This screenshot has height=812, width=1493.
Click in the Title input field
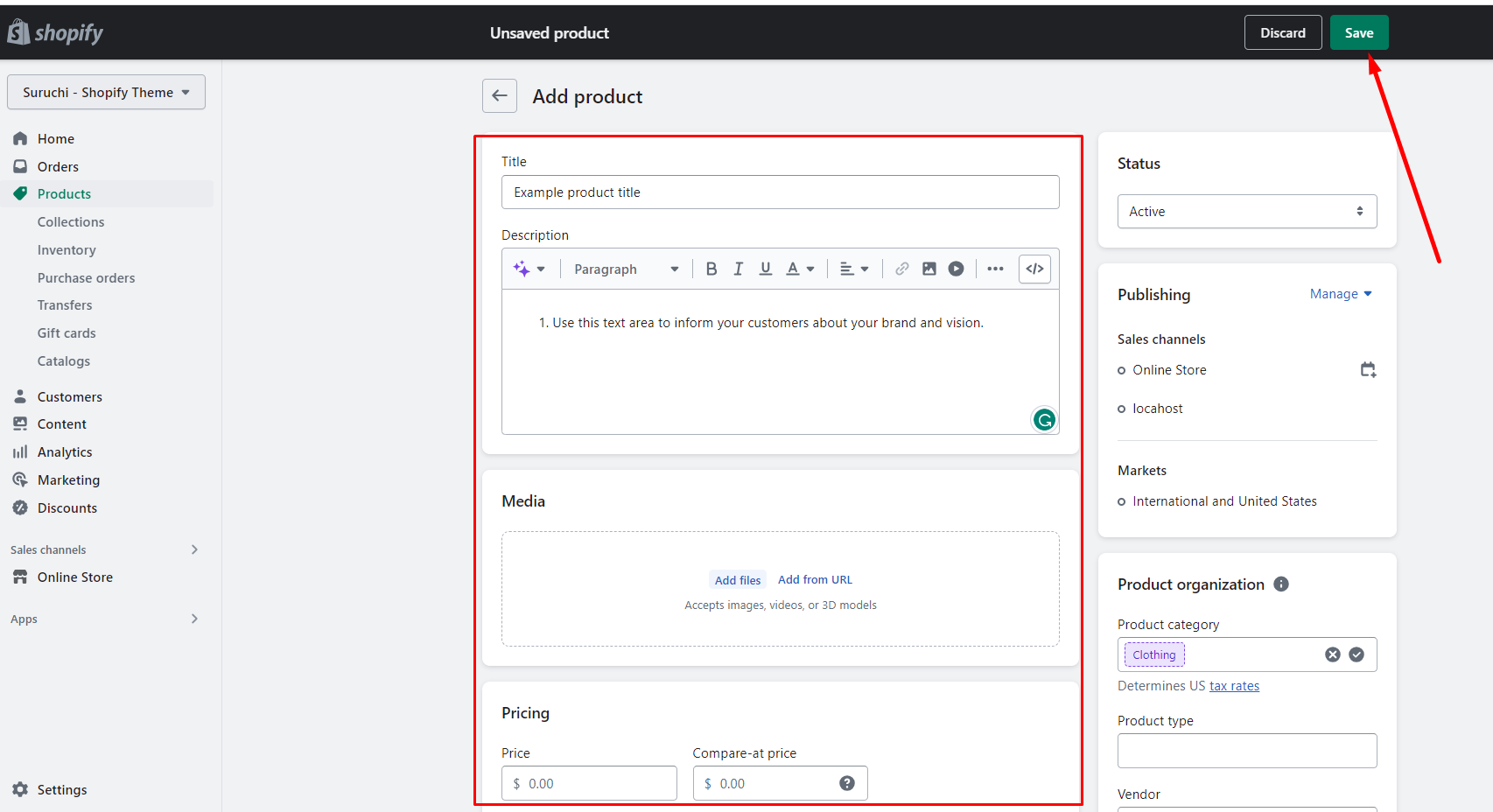[779, 192]
